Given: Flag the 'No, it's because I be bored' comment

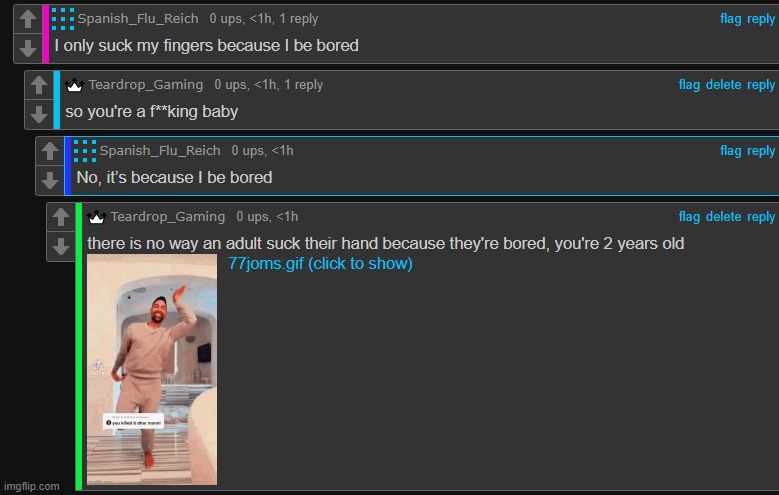Looking at the screenshot, I should click(730, 151).
